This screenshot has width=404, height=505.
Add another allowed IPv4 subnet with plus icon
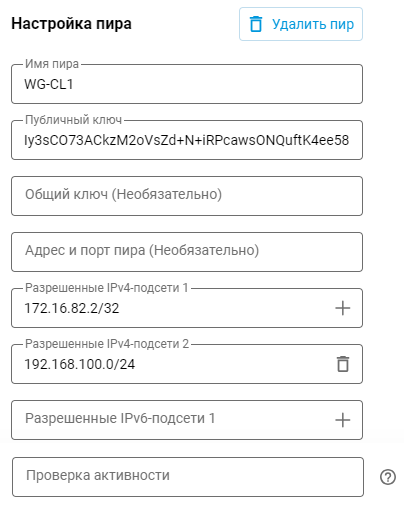342,308
